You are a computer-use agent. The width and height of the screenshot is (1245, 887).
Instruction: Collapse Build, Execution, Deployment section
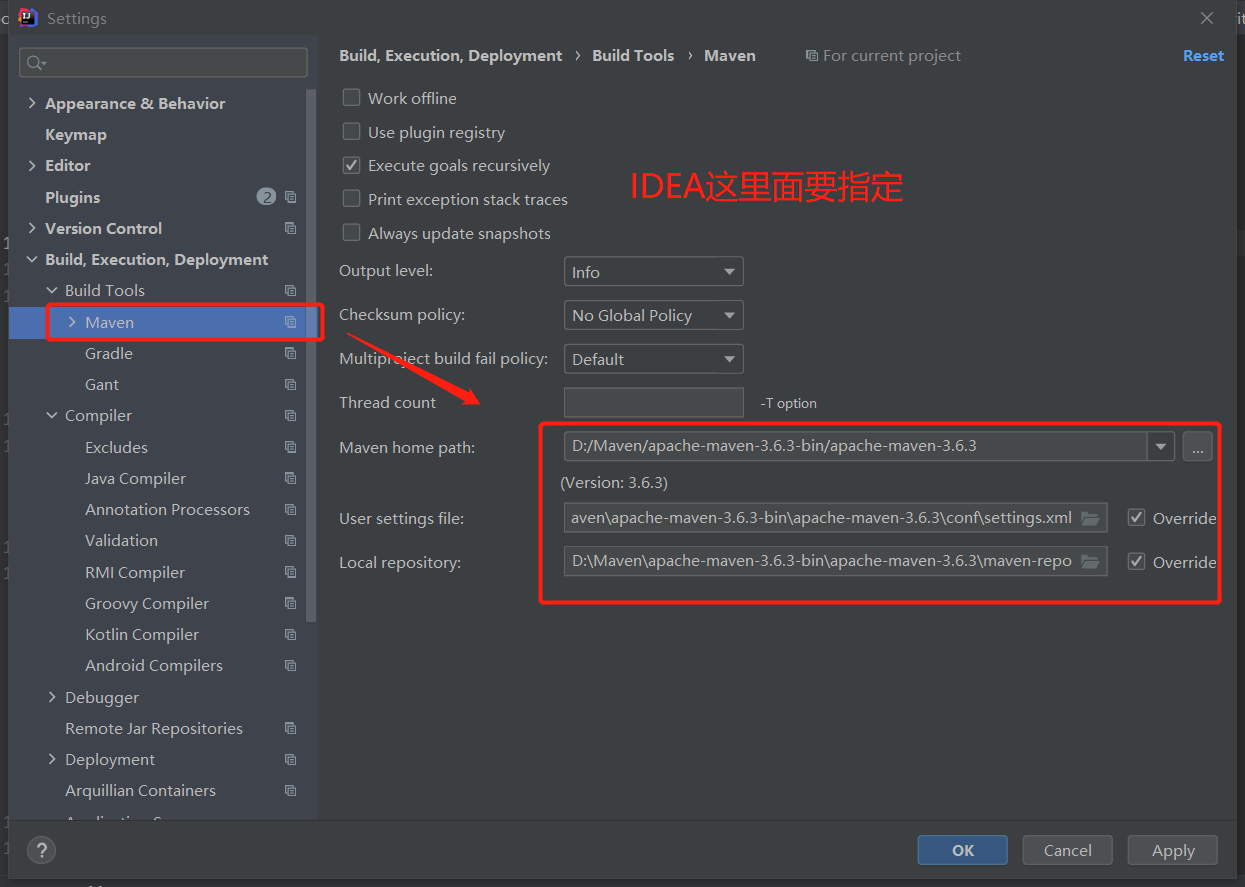point(32,259)
